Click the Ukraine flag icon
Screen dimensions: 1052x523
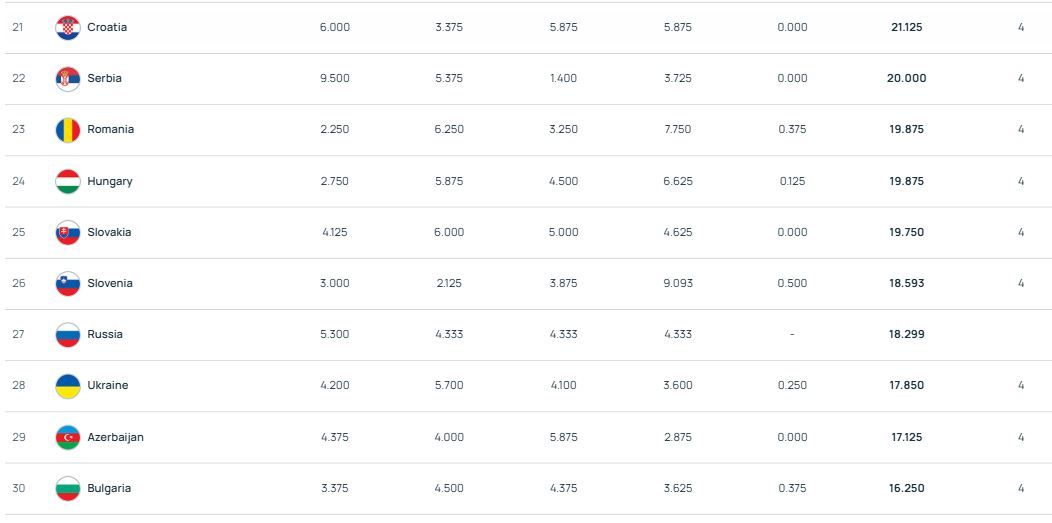coord(67,386)
